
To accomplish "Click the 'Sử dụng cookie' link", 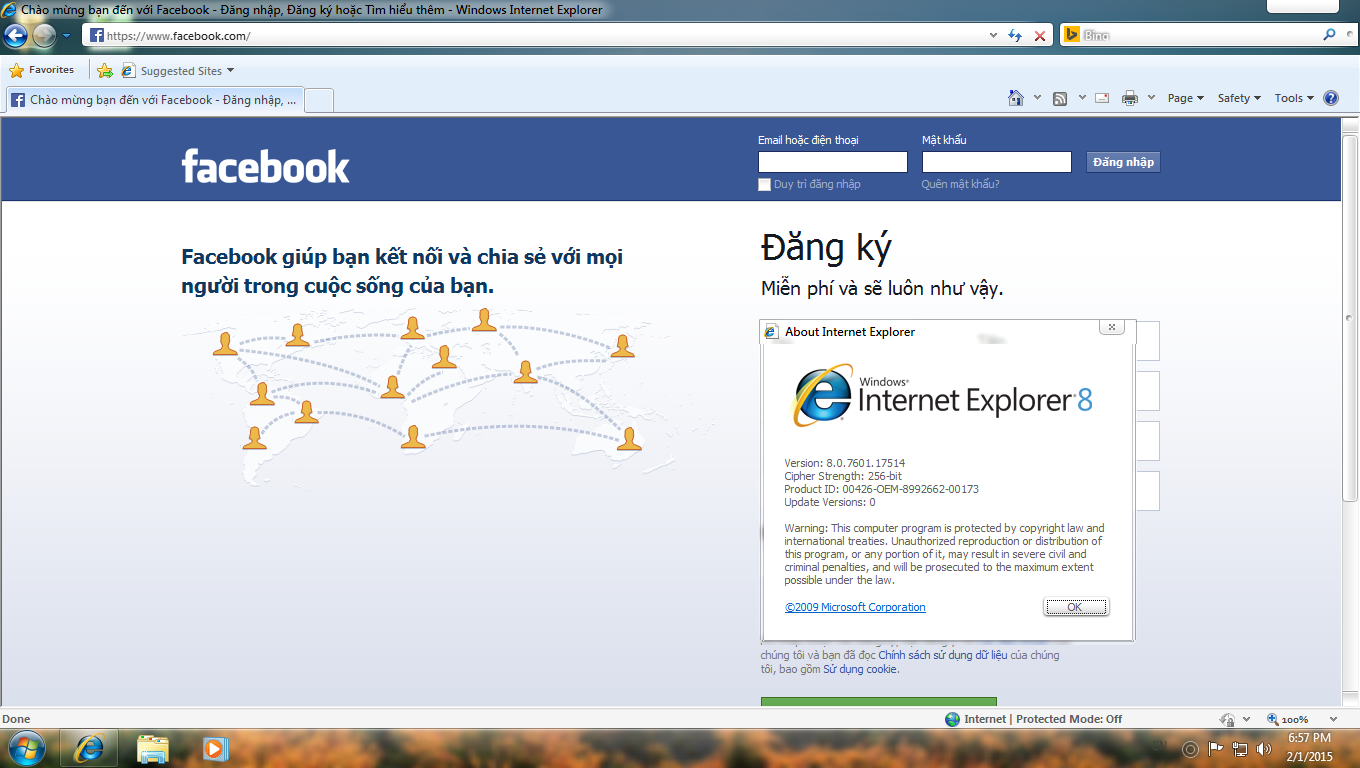I will click(x=860, y=669).
